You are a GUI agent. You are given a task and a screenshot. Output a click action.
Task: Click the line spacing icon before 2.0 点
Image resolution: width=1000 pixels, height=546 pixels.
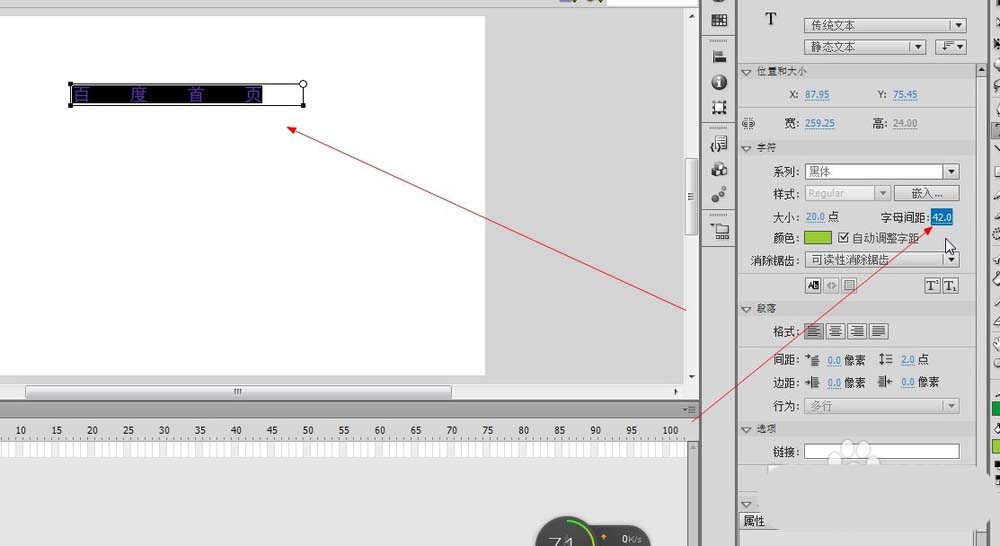(885, 359)
